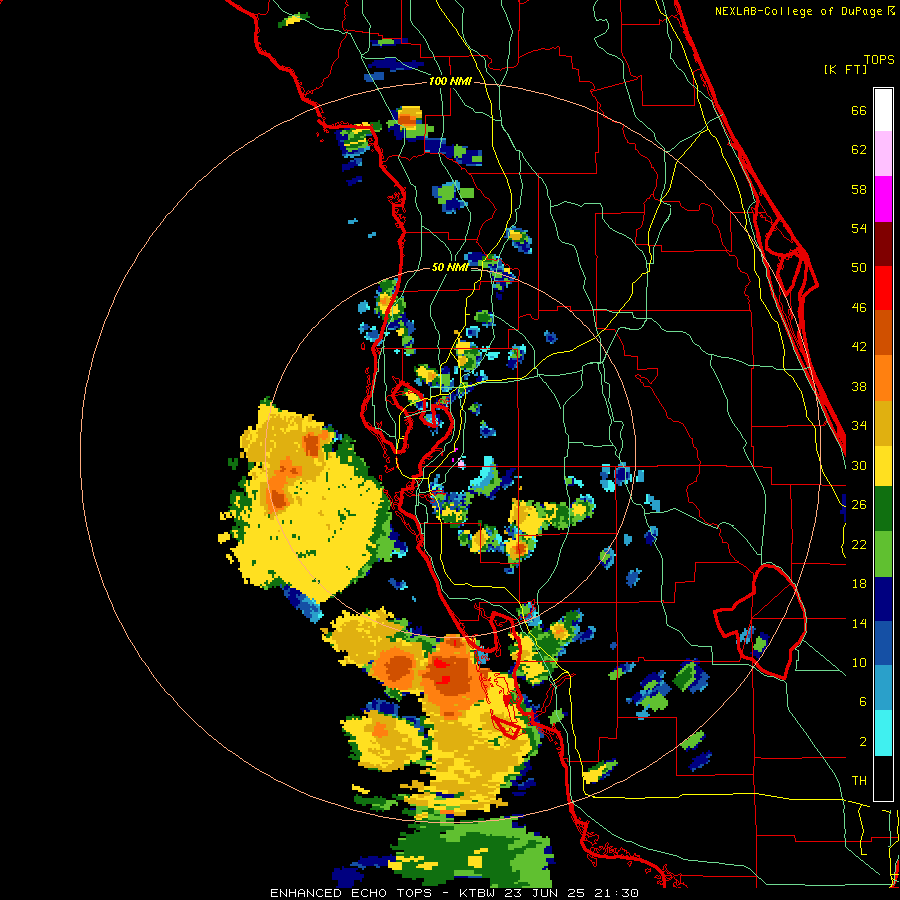The height and width of the screenshot is (900, 900).
Task: Click the 50 NMI range ring label
Action: (450, 267)
